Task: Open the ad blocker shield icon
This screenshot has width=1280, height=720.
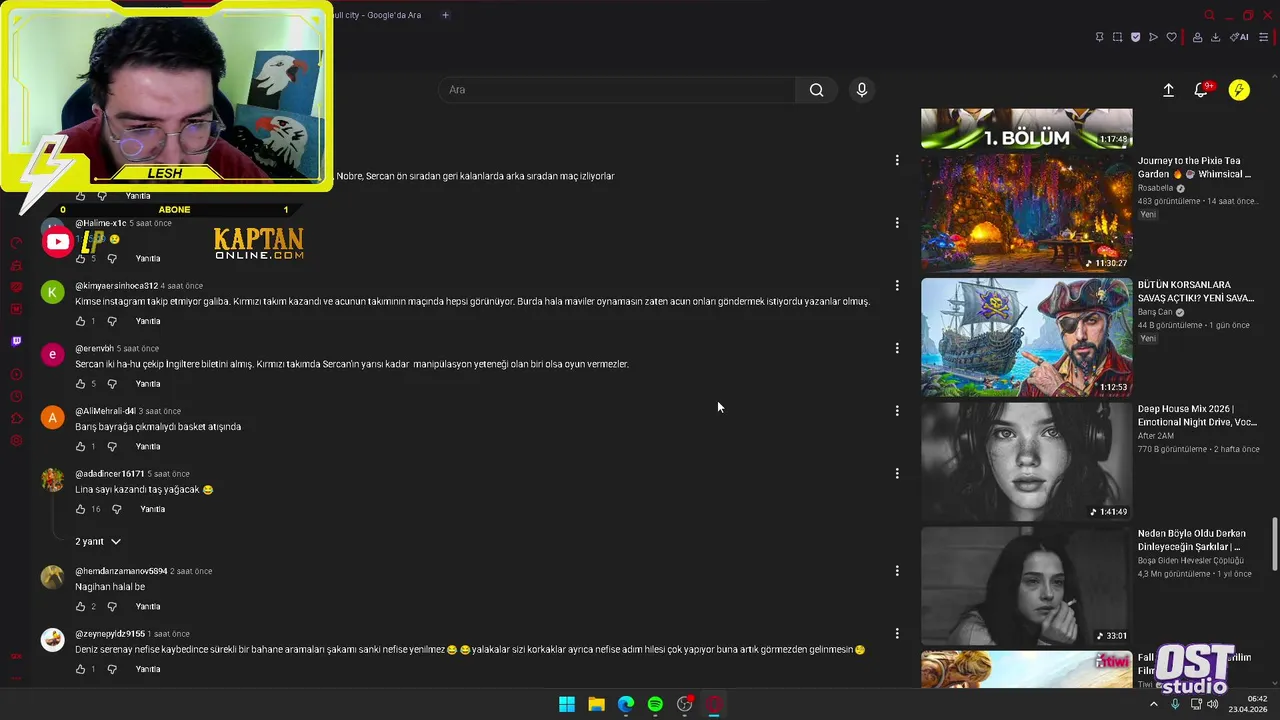Action: [1135, 37]
